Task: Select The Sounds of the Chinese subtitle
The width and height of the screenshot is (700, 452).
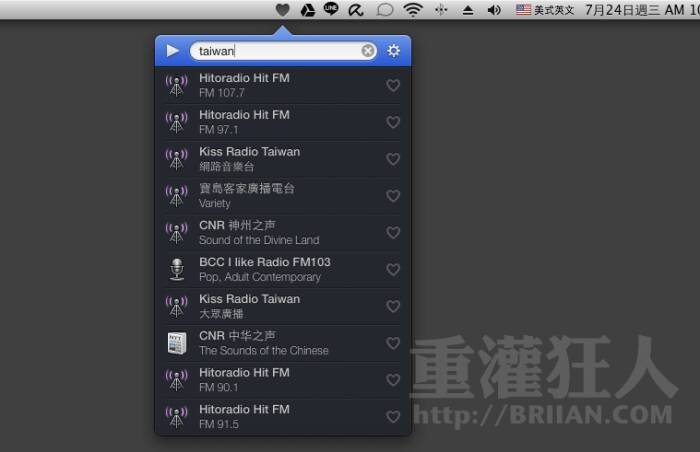Action: pyautogui.click(x=264, y=351)
